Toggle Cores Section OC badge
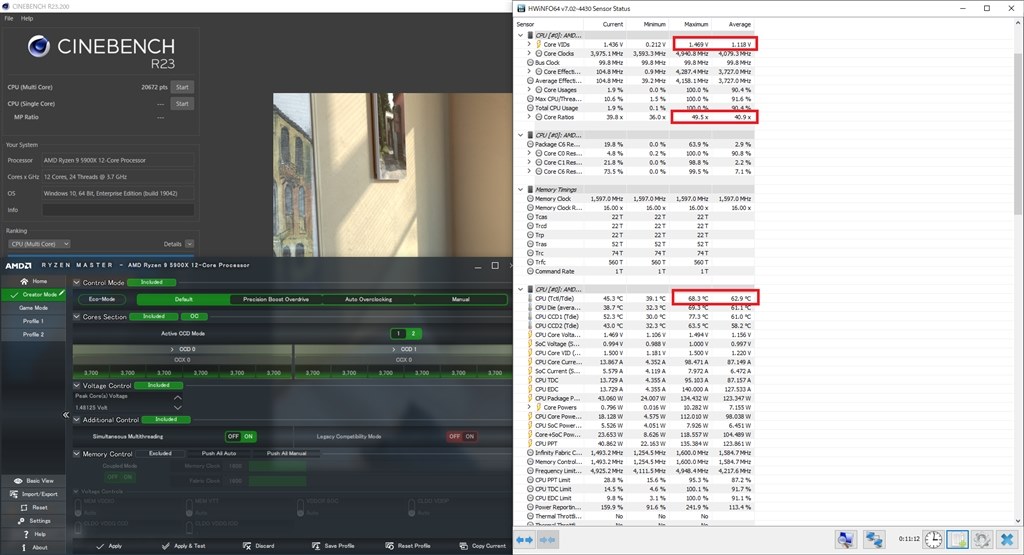The width and height of the screenshot is (1024, 555). click(x=195, y=316)
